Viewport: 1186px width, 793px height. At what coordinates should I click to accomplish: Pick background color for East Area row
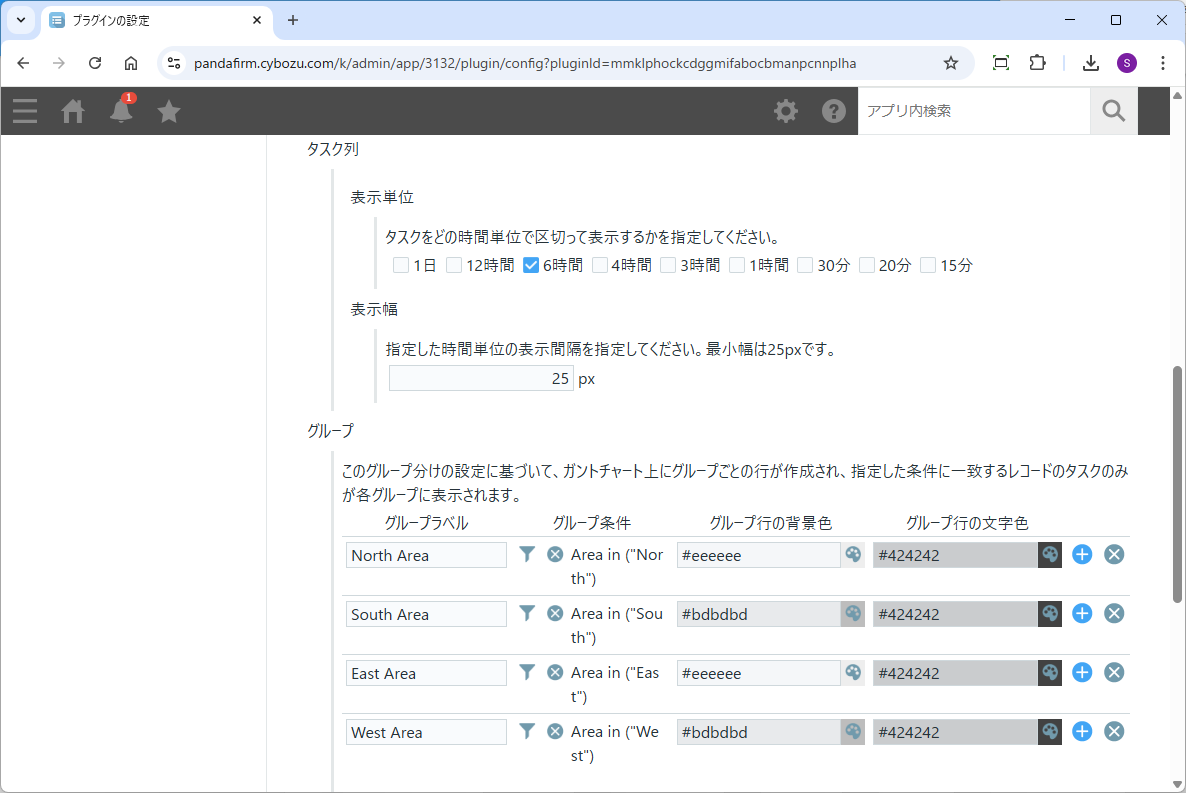coord(853,673)
